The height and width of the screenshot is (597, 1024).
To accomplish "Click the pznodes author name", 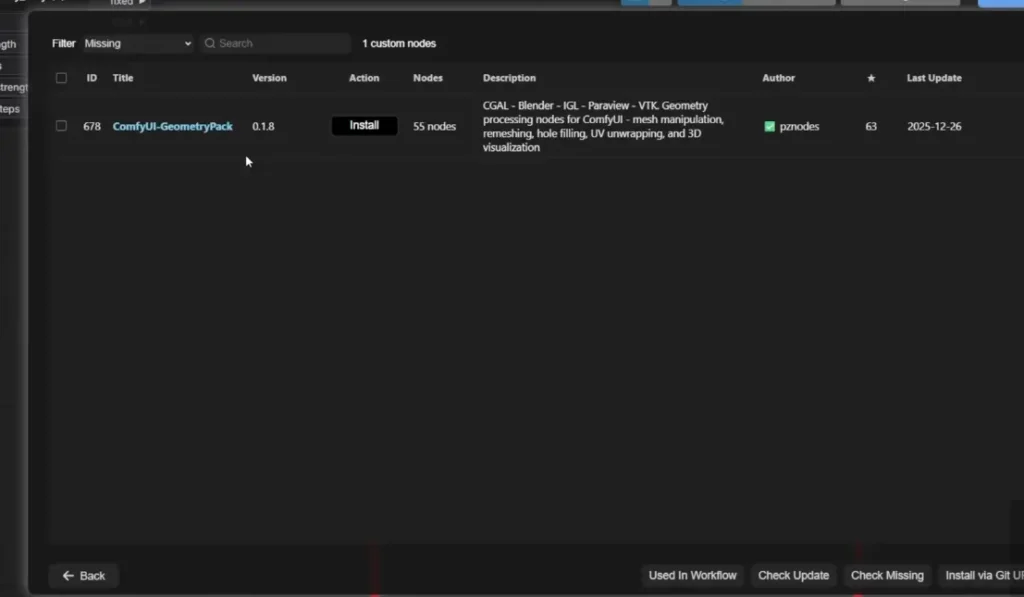I will coord(799,127).
